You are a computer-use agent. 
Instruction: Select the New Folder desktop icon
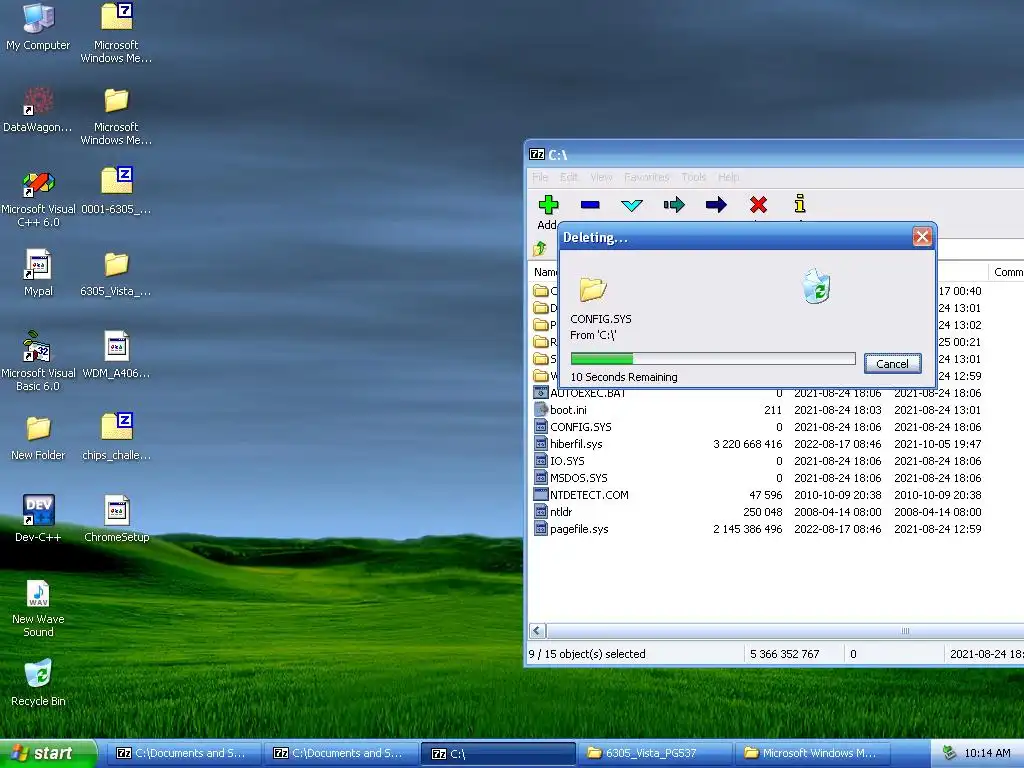click(x=38, y=438)
